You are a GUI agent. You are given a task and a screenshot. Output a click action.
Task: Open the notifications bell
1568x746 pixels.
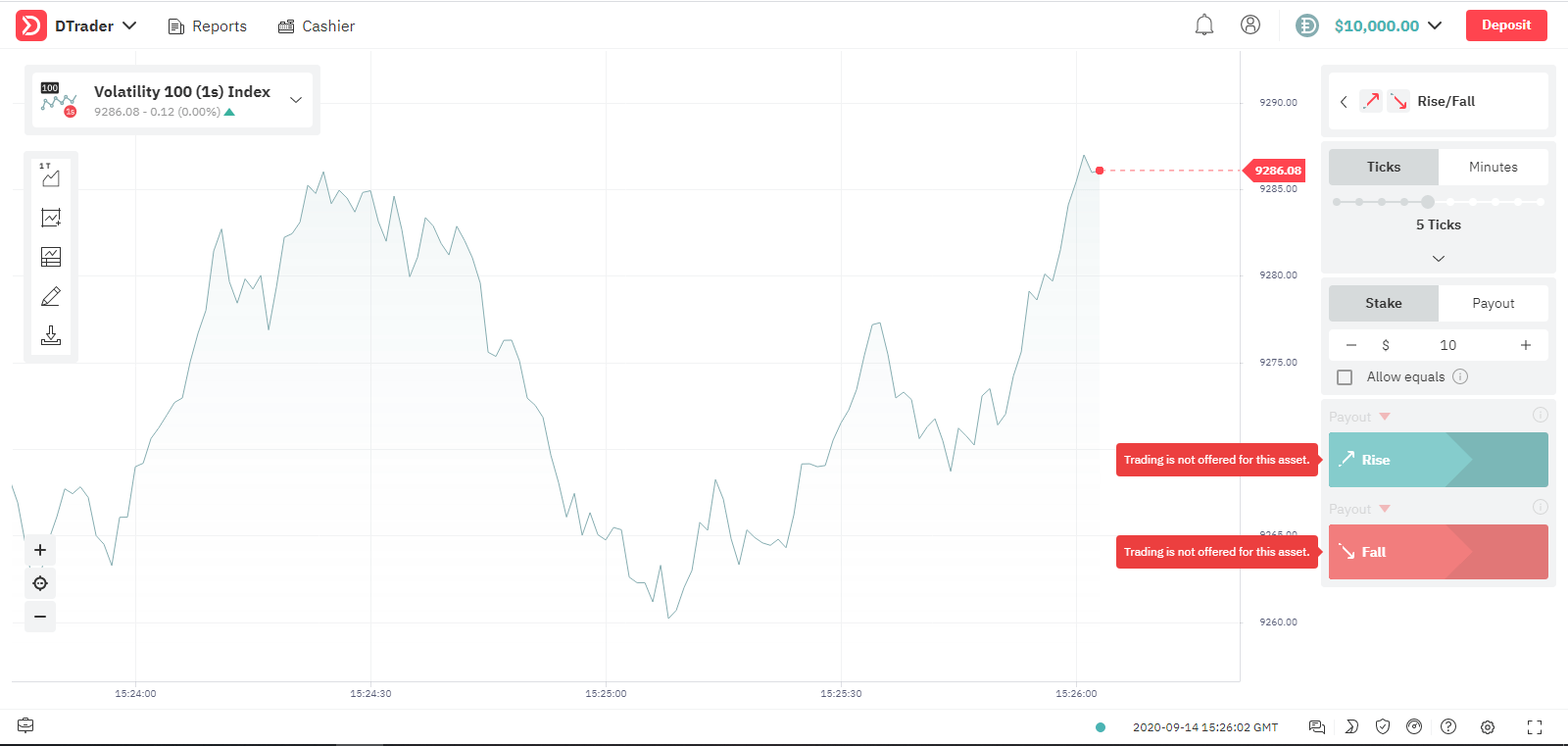[1204, 25]
